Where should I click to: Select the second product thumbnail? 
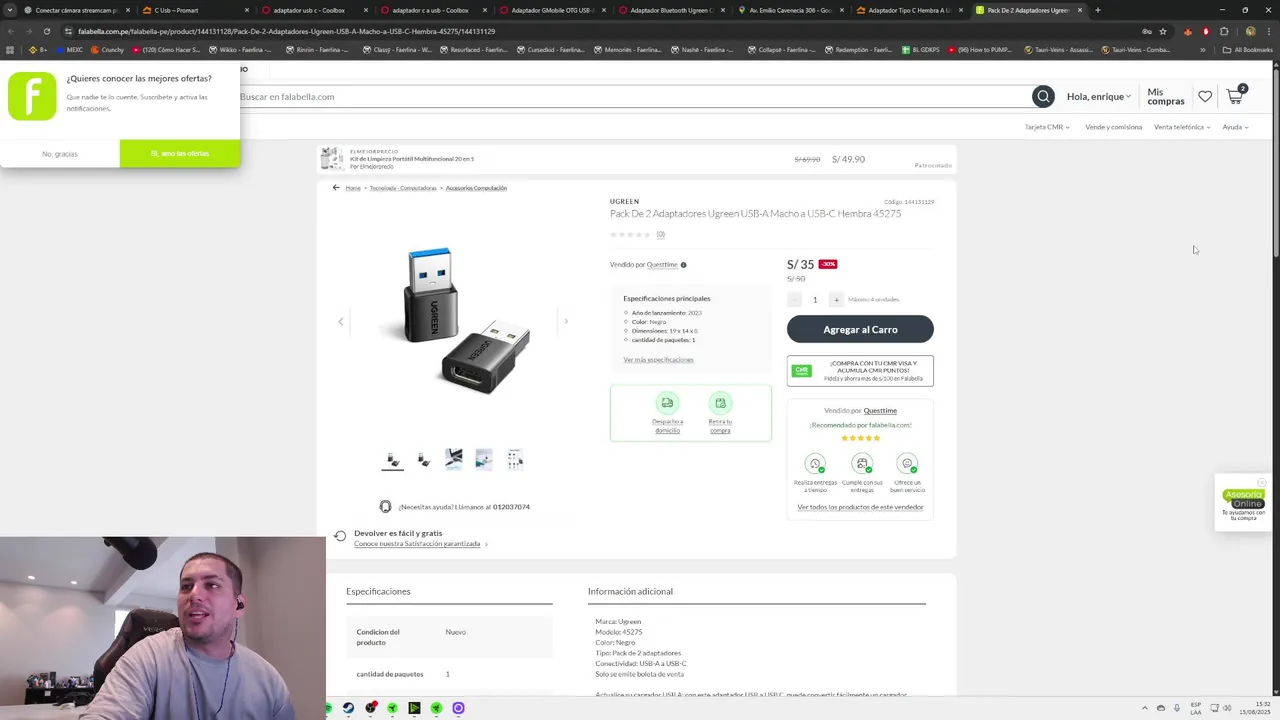[x=423, y=459]
